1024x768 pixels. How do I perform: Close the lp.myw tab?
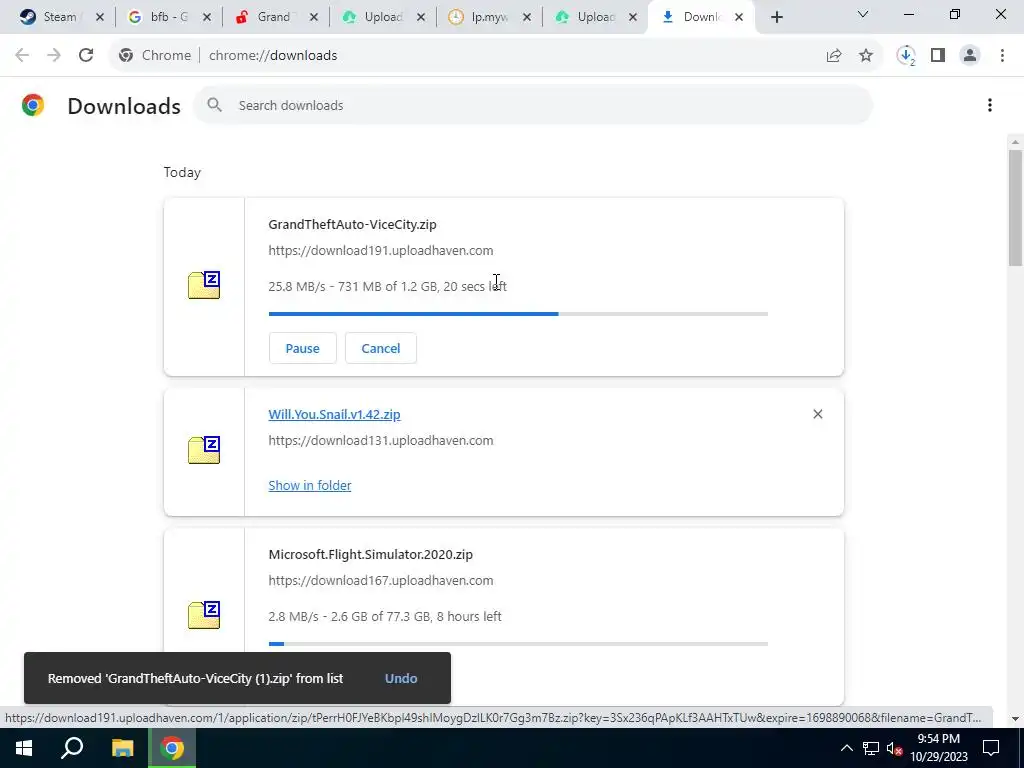527,17
